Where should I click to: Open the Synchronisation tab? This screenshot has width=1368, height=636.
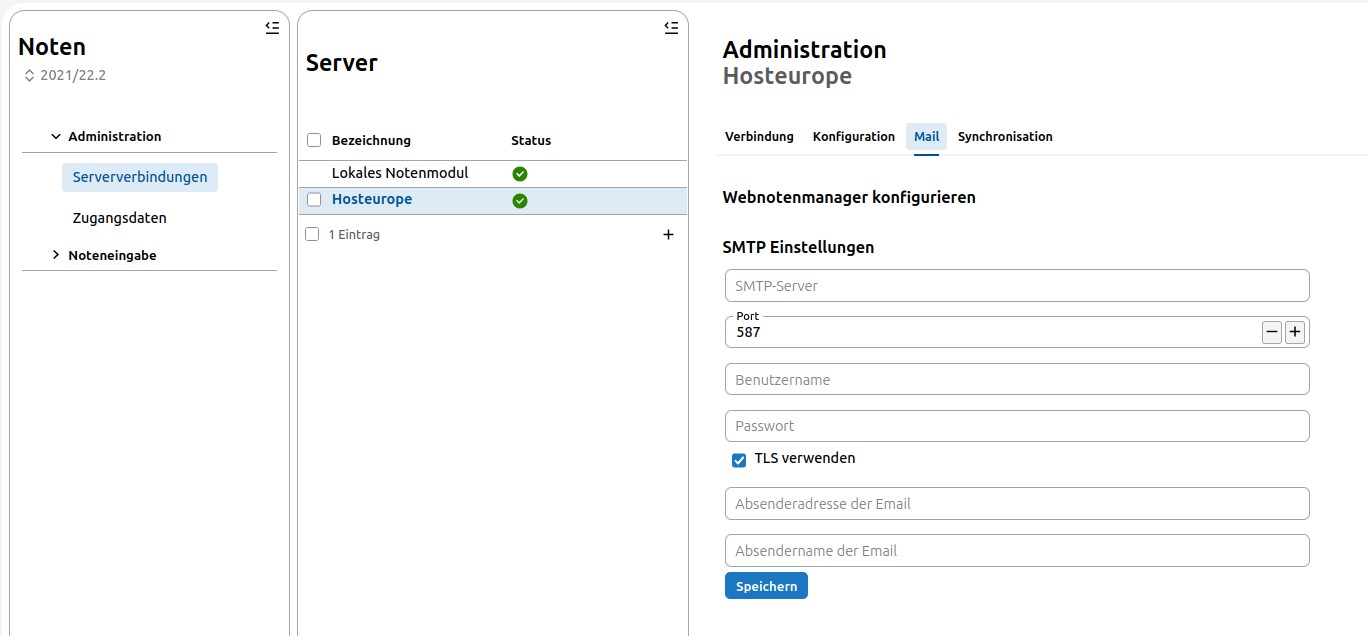point(1004,137)
